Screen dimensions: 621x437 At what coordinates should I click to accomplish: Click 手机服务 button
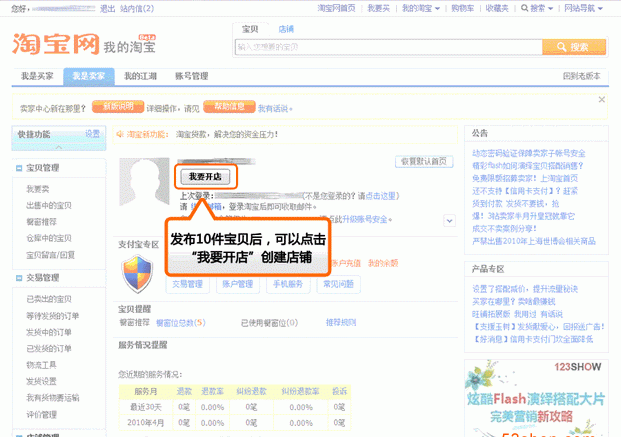point(288,284)
